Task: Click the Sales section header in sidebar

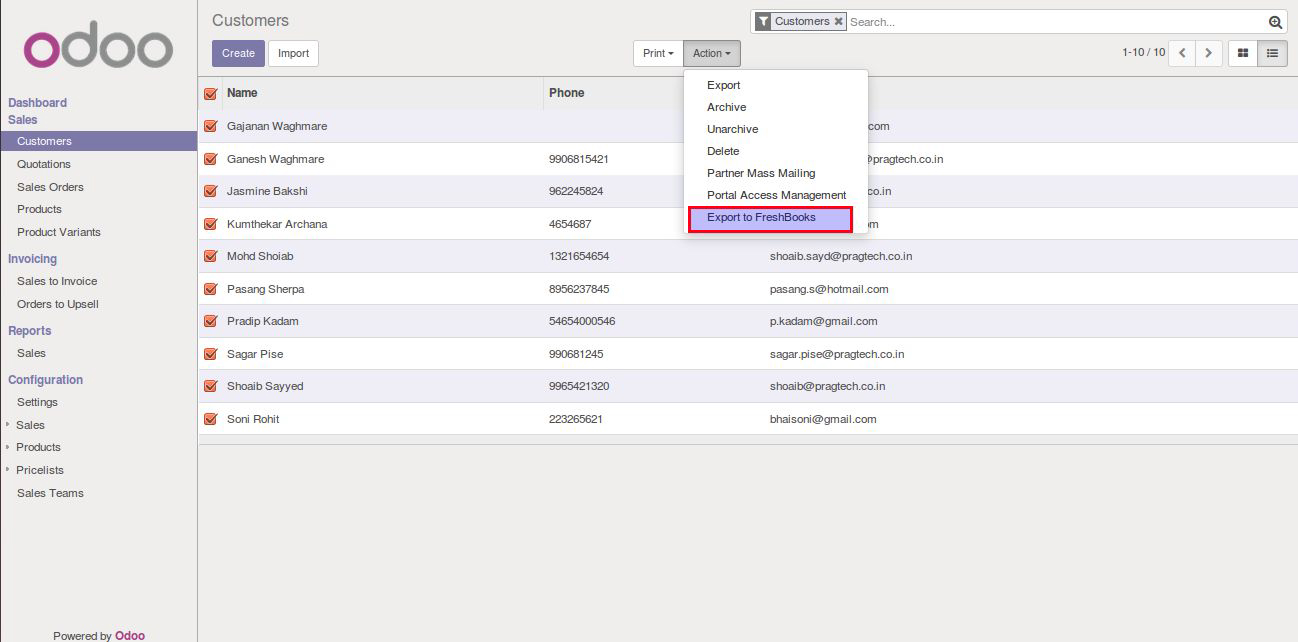Action: (x=23, y=120)
